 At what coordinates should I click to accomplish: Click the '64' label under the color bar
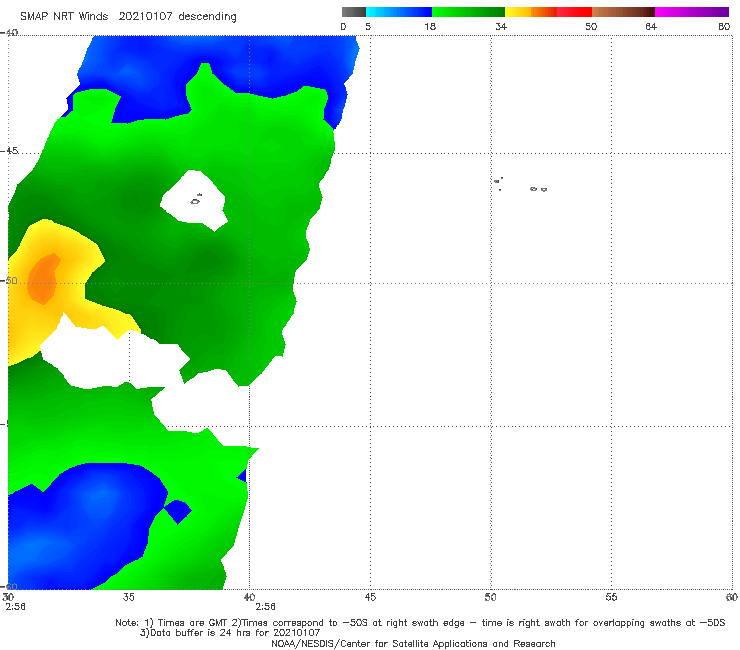pos(651,26)
